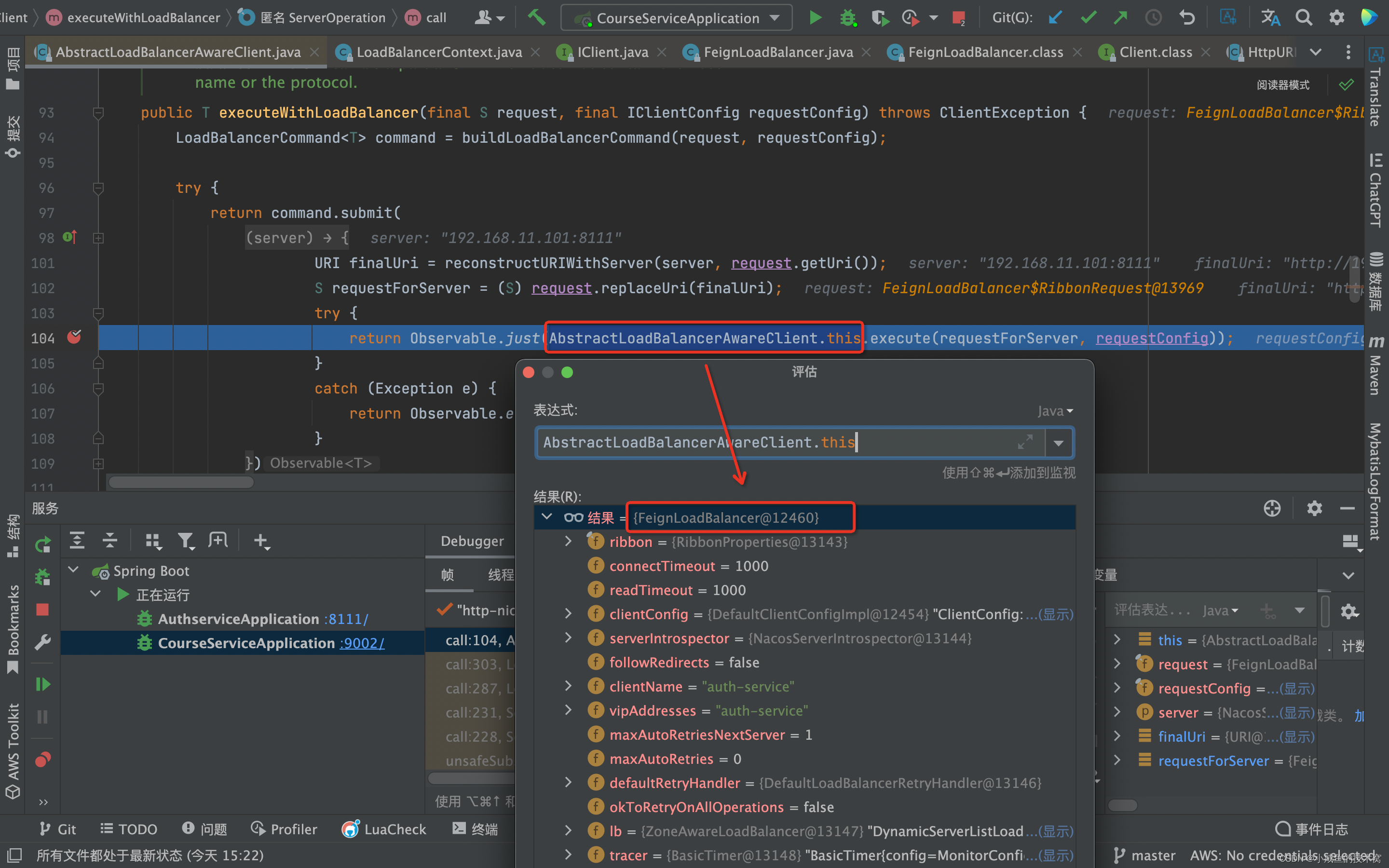Click View breakpoints red circles icon
This screenshot has width=1389, height=868.
43,759
